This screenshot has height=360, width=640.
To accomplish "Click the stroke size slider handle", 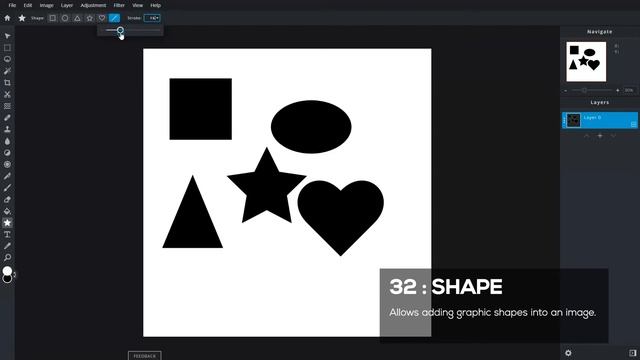I will (x=120, y=30).
